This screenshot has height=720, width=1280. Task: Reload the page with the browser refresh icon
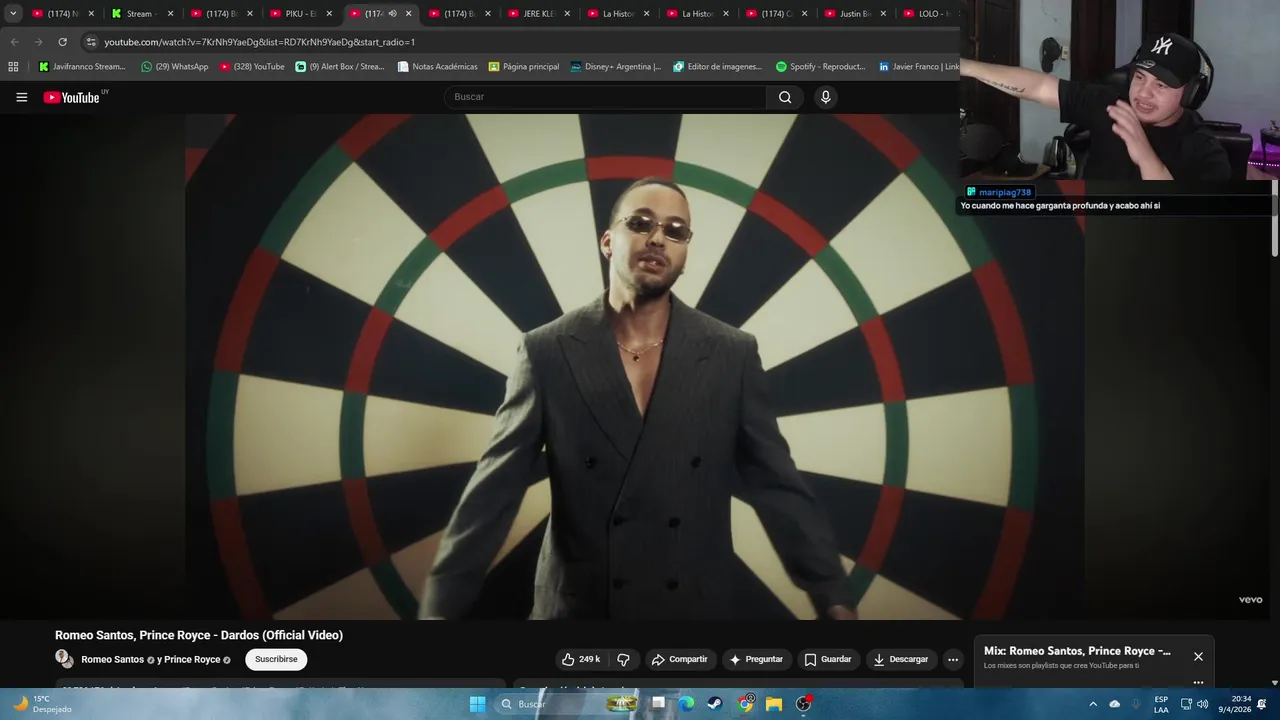[62, 42]
